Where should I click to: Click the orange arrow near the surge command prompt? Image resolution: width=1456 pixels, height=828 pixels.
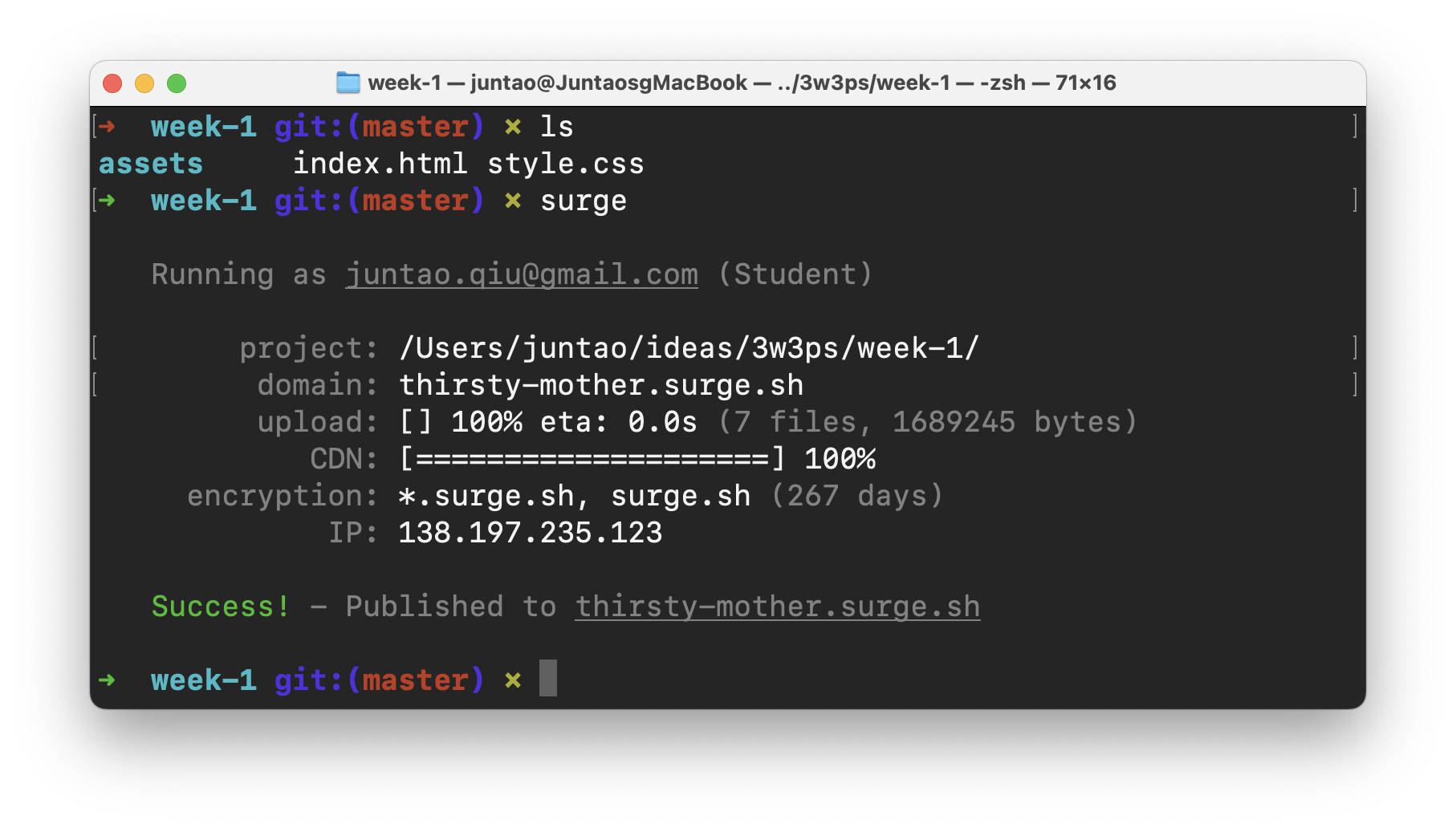pos(107,201)
